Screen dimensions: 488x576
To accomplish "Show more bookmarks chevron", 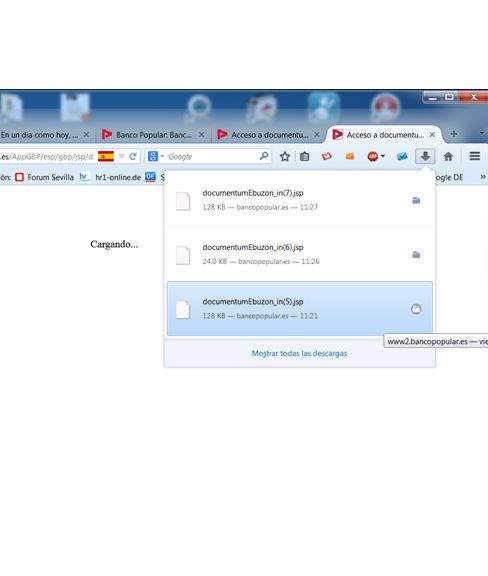I will tap(483, 177).
